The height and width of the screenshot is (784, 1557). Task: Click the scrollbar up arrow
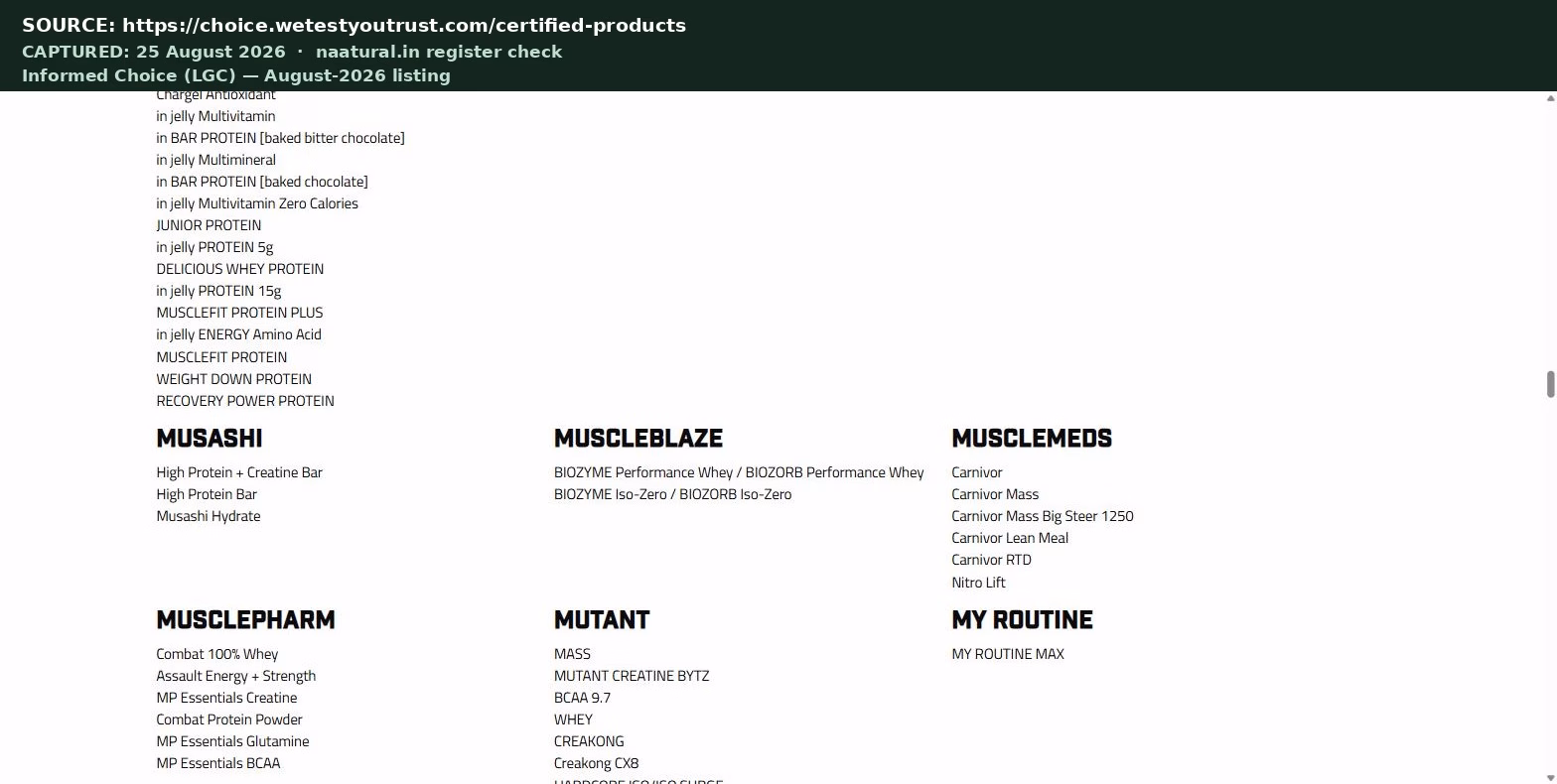[x=1550, y=98]
